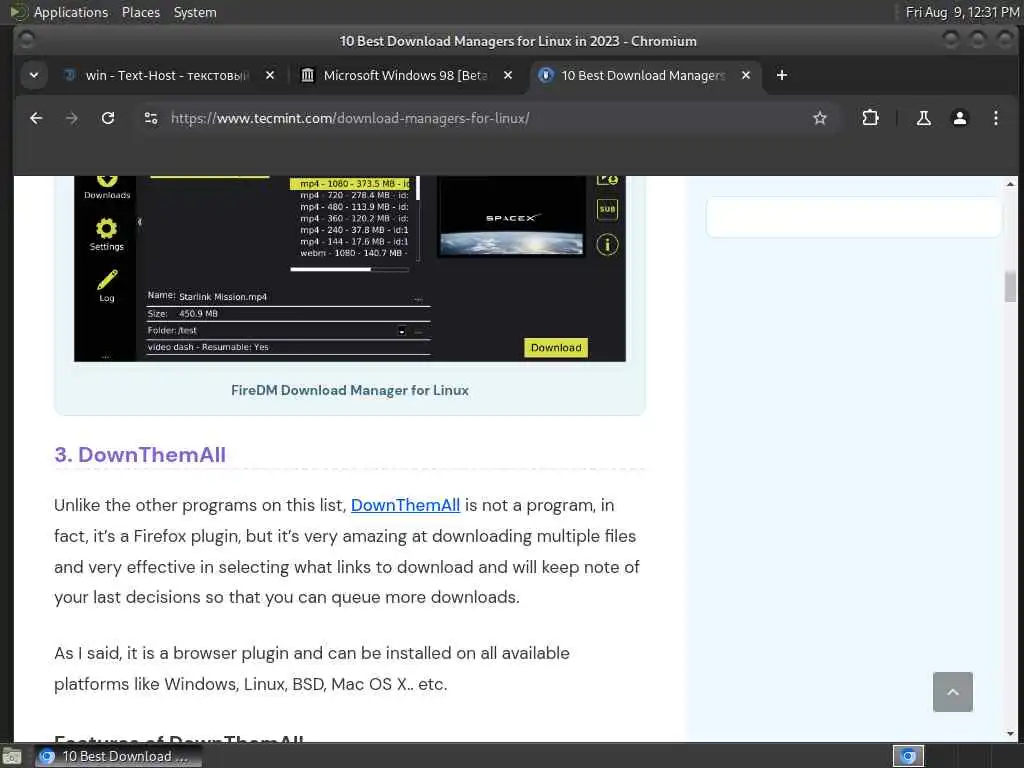This screenshot has height=768, width=1024.
Task: Close the win - Text-Host tab
Action: [x=270, y=75]
